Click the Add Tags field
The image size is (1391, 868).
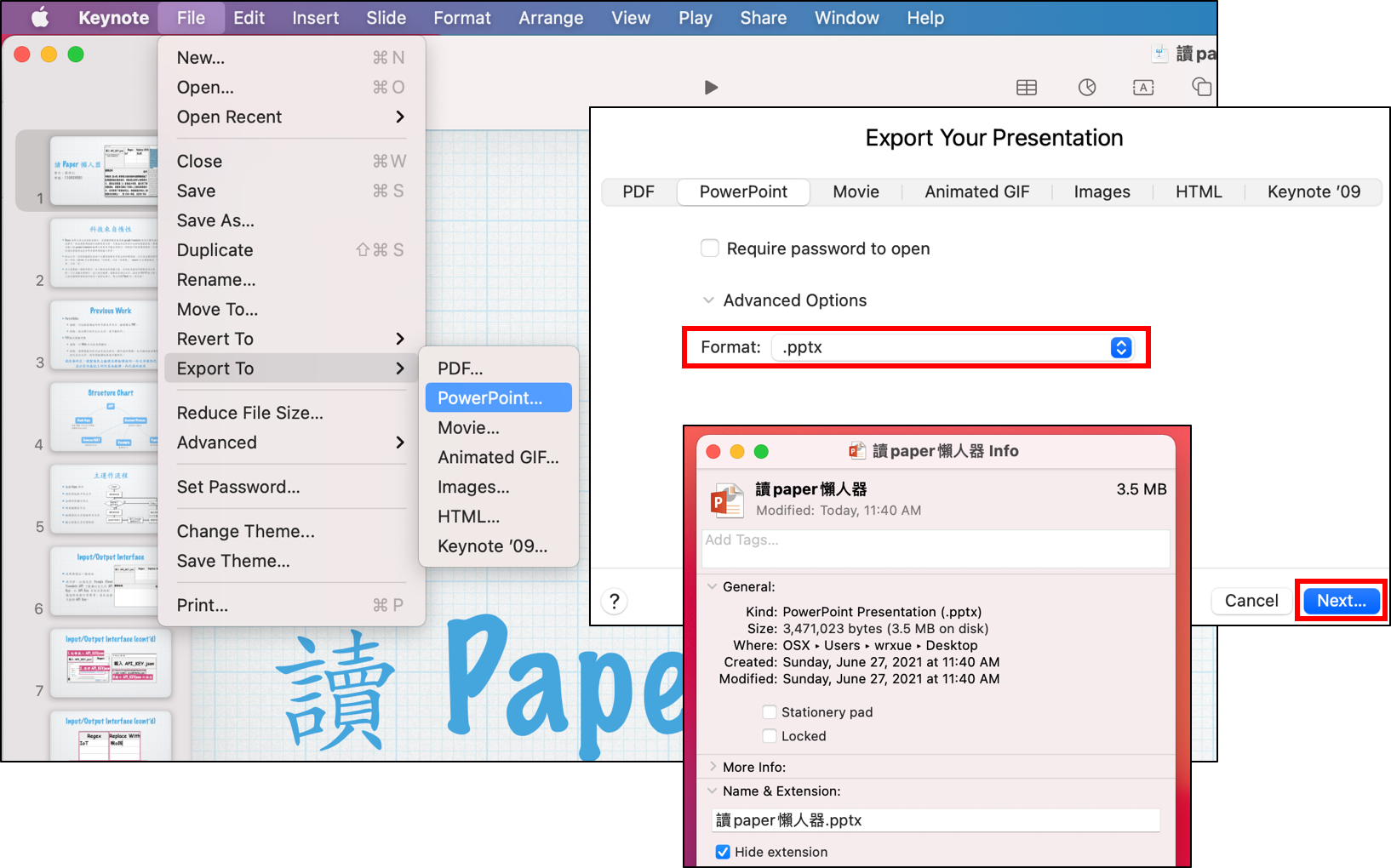coord(936,548)
